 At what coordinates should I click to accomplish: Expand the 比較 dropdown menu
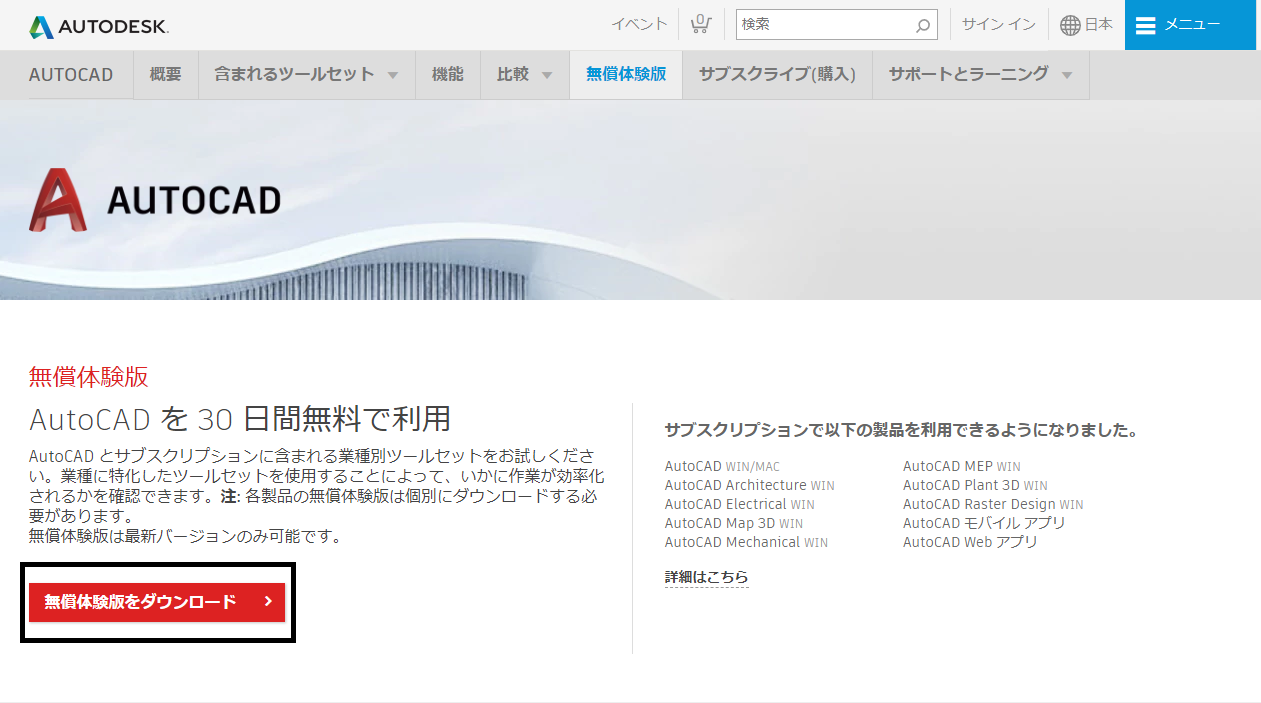coord(525,75)
